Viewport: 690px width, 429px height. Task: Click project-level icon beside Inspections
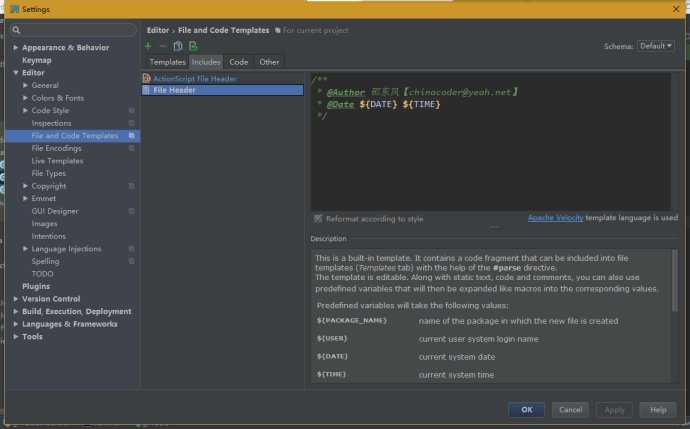pos(132,123)
